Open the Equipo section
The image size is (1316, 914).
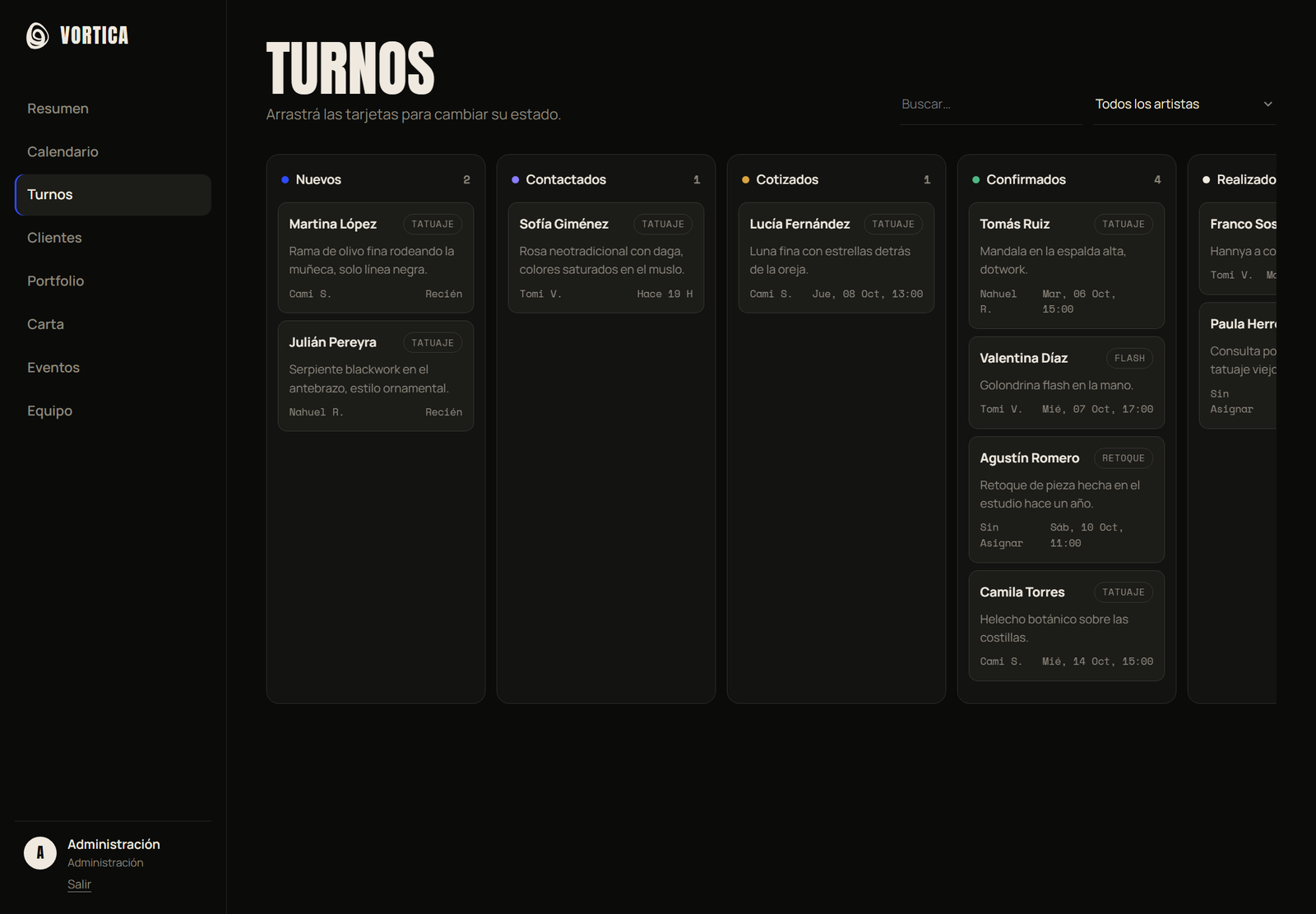[x=113, y=411]
